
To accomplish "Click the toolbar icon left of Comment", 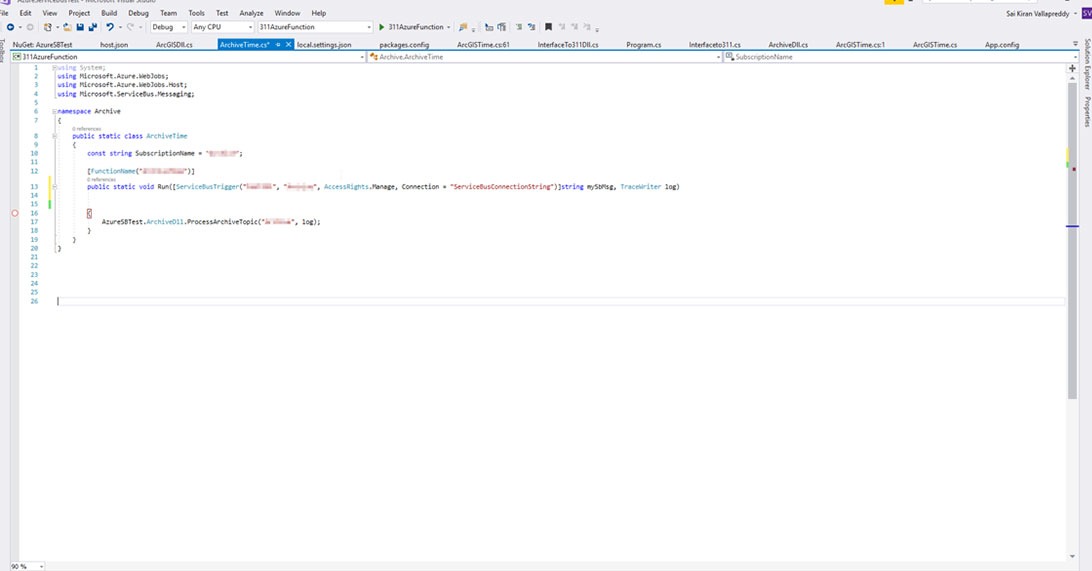I will [501, 27].
